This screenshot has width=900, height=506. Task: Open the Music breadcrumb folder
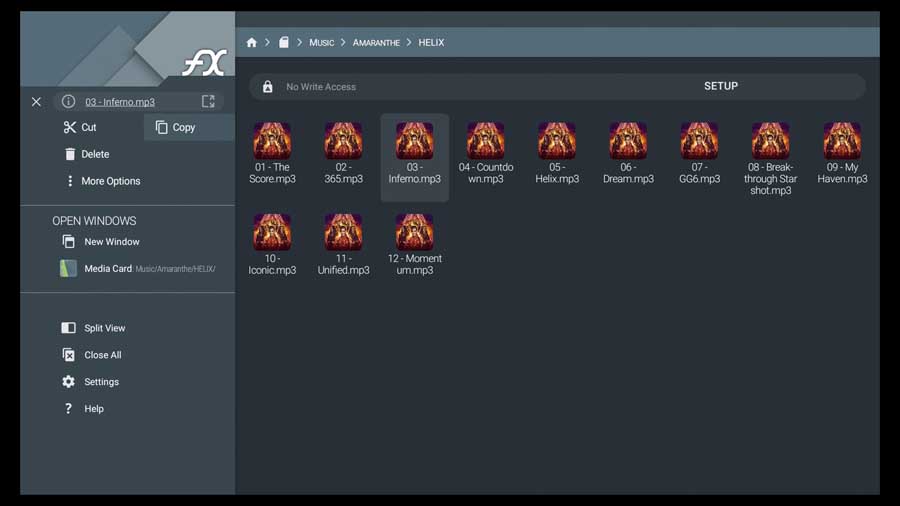click(321, 42)
